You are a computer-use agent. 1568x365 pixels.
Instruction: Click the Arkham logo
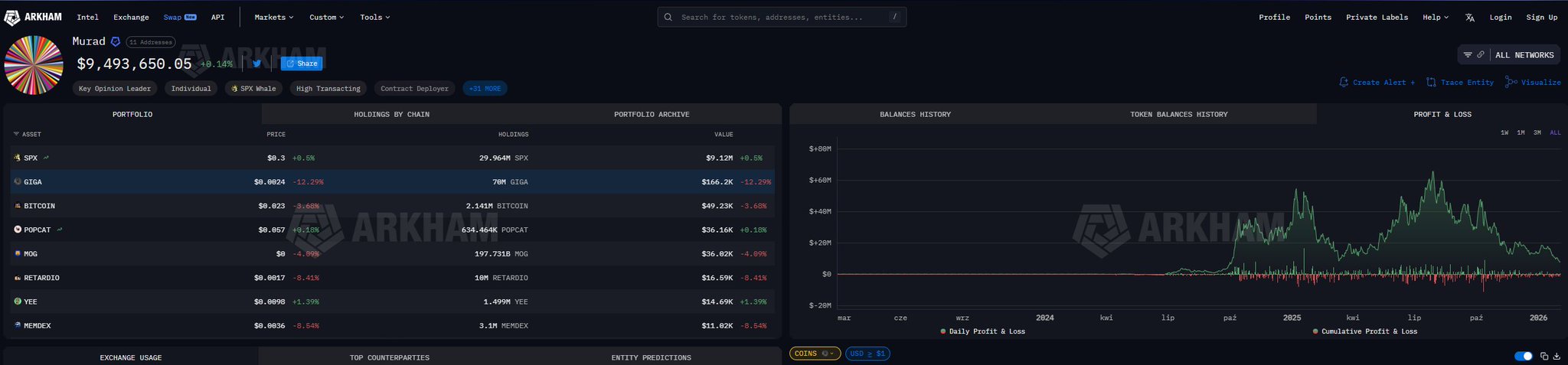click(x=34, y=17)
